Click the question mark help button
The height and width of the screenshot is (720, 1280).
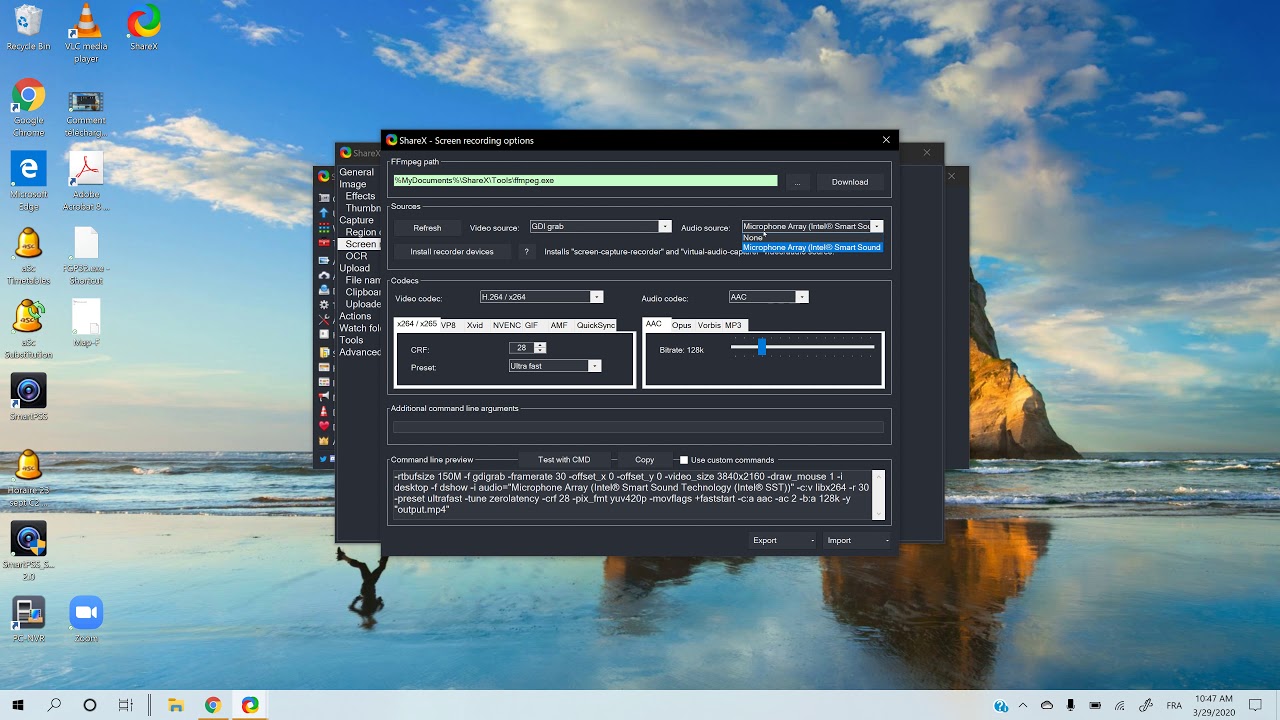tap(527, 252)
